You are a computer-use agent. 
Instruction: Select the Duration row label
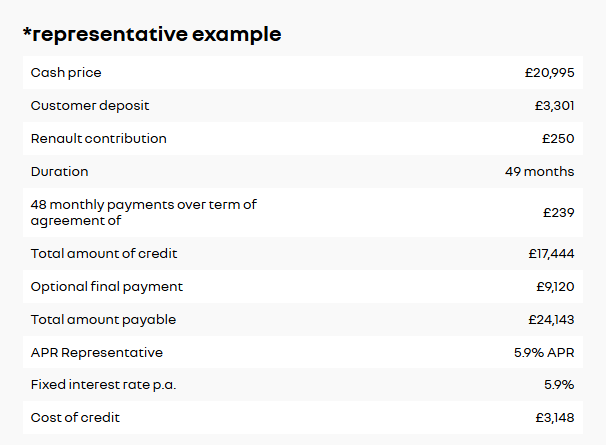click(x=60, y=171)
